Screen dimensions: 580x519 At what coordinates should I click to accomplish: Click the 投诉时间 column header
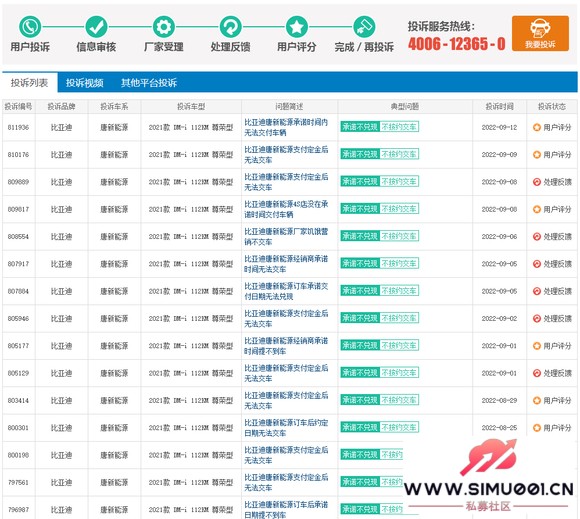pyautogui.click(x=499, y=107)
